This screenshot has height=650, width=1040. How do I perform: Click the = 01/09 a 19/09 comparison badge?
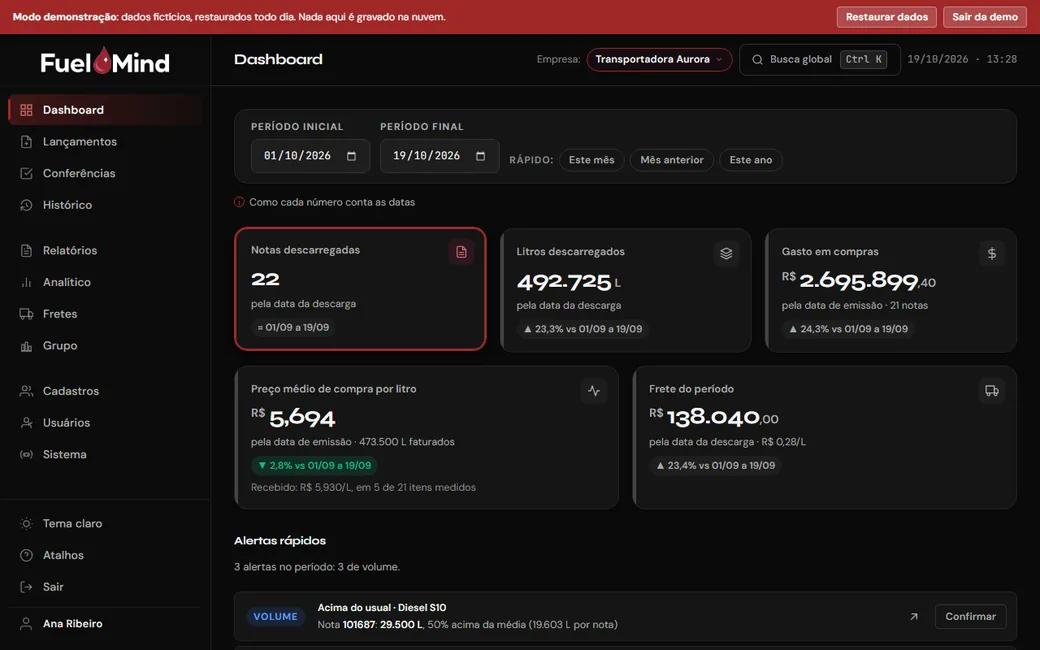(x=293, y=328)
